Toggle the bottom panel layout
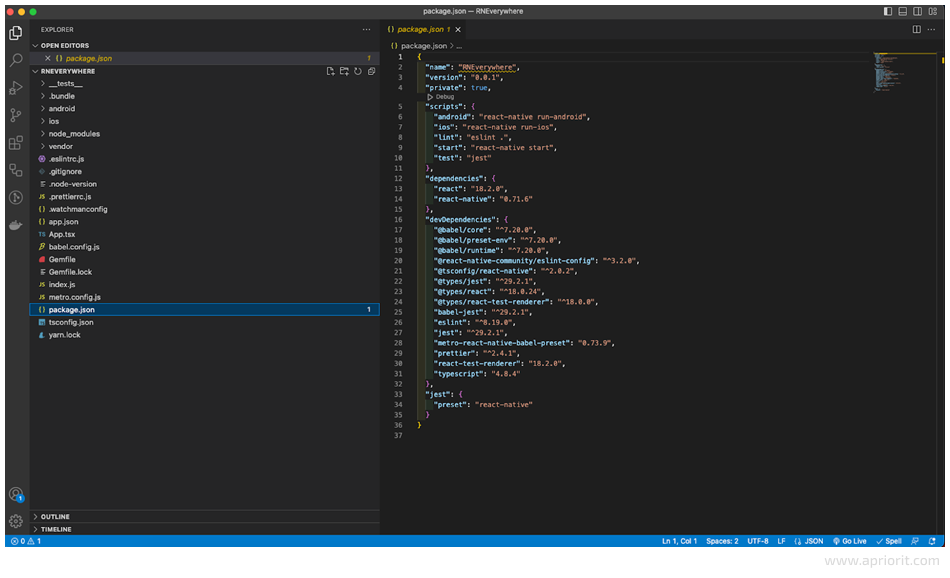 [x=903, y=12]
